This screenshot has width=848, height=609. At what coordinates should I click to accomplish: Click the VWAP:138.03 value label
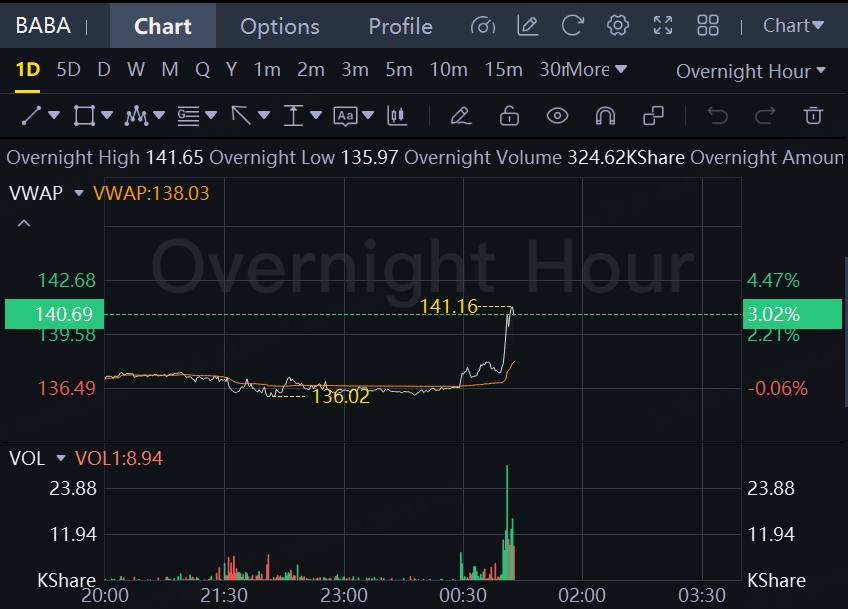coord(151,193)
